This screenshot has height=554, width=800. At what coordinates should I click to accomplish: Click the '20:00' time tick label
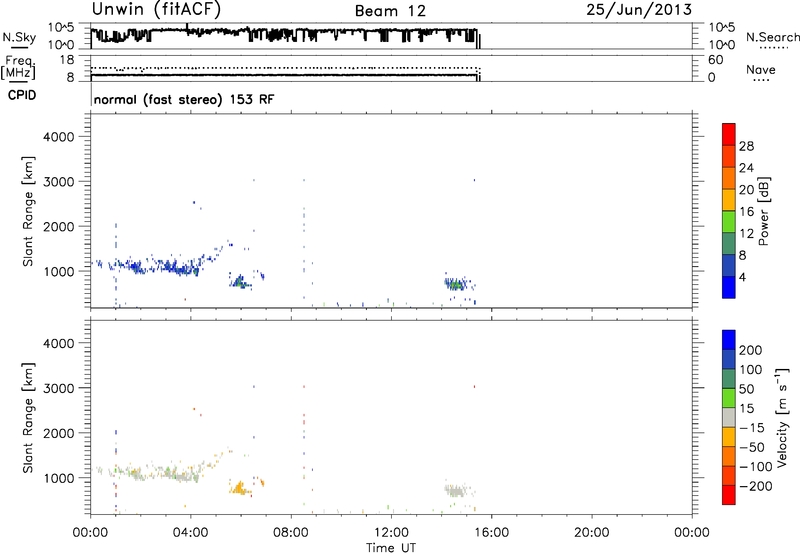click(x=591, y=533)
